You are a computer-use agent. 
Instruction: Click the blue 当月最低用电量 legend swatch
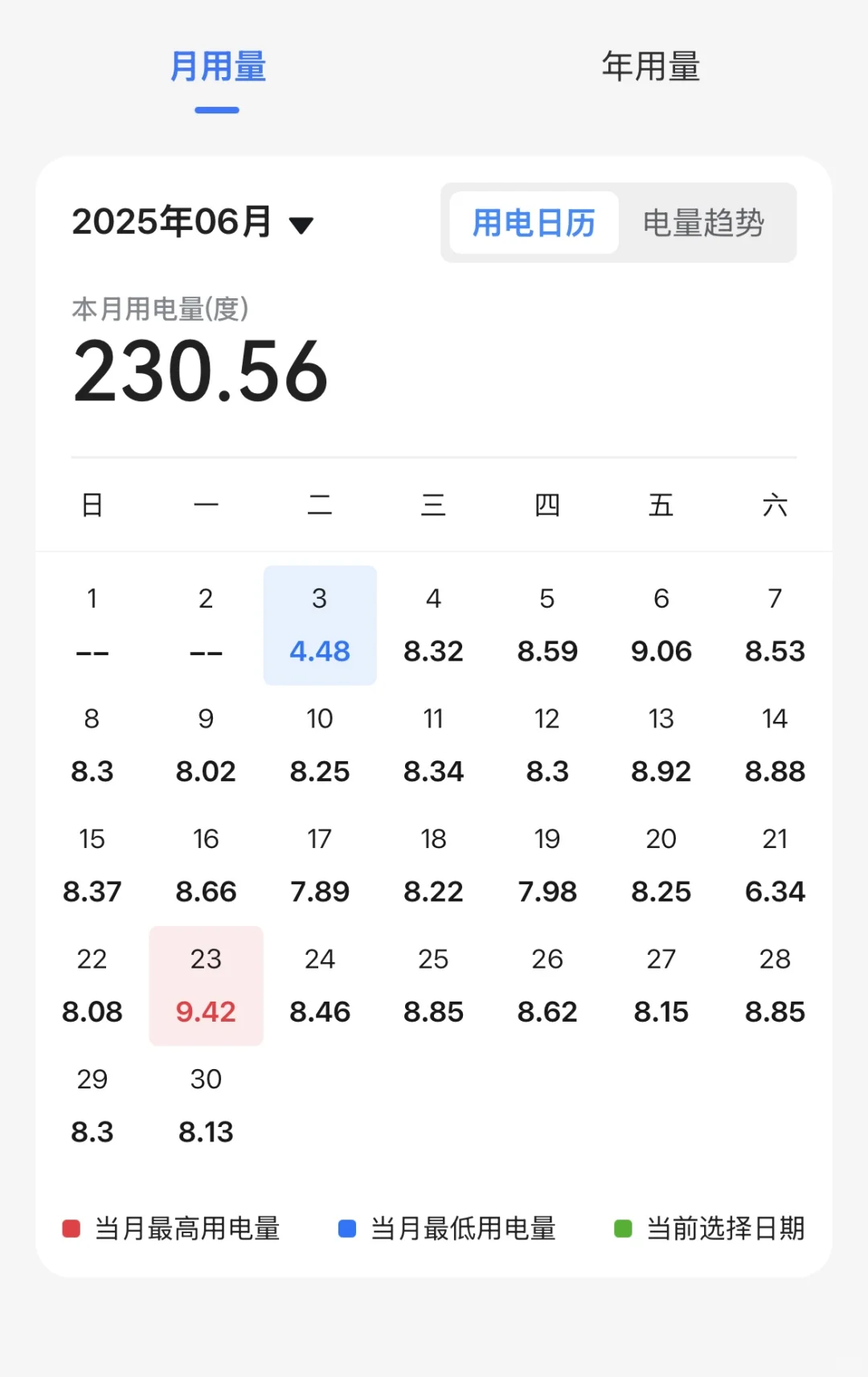click(347, 1228)
